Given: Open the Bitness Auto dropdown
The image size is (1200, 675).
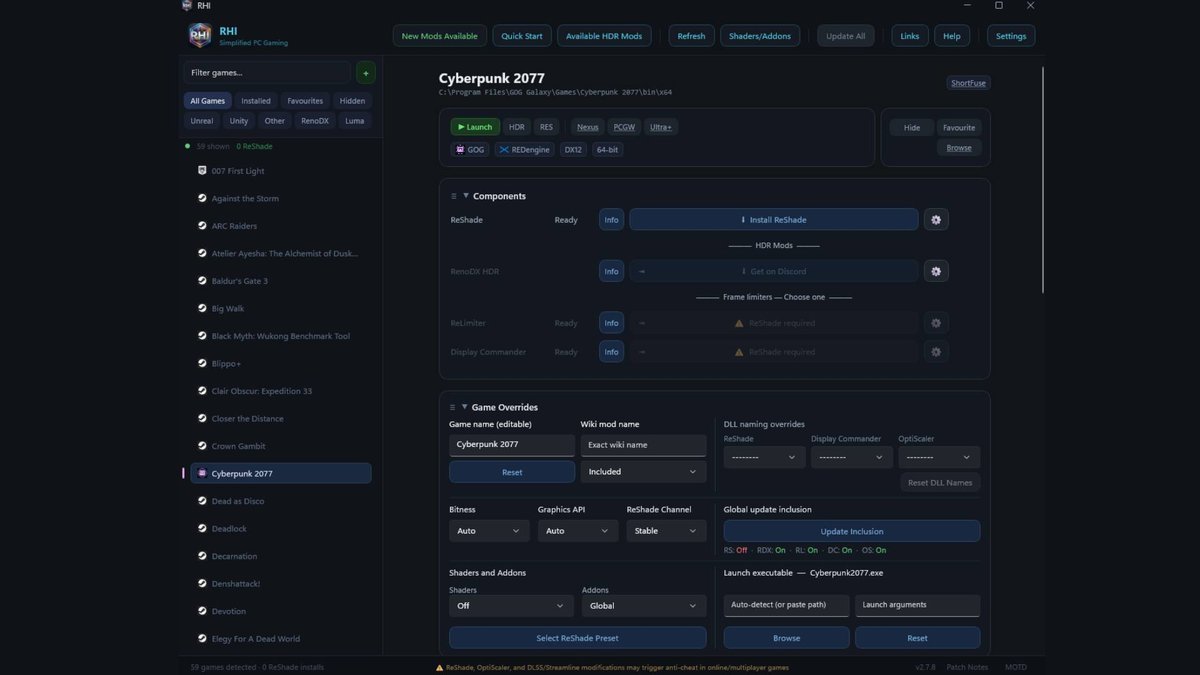Looking at the screenshot, I should coord(489,531).
